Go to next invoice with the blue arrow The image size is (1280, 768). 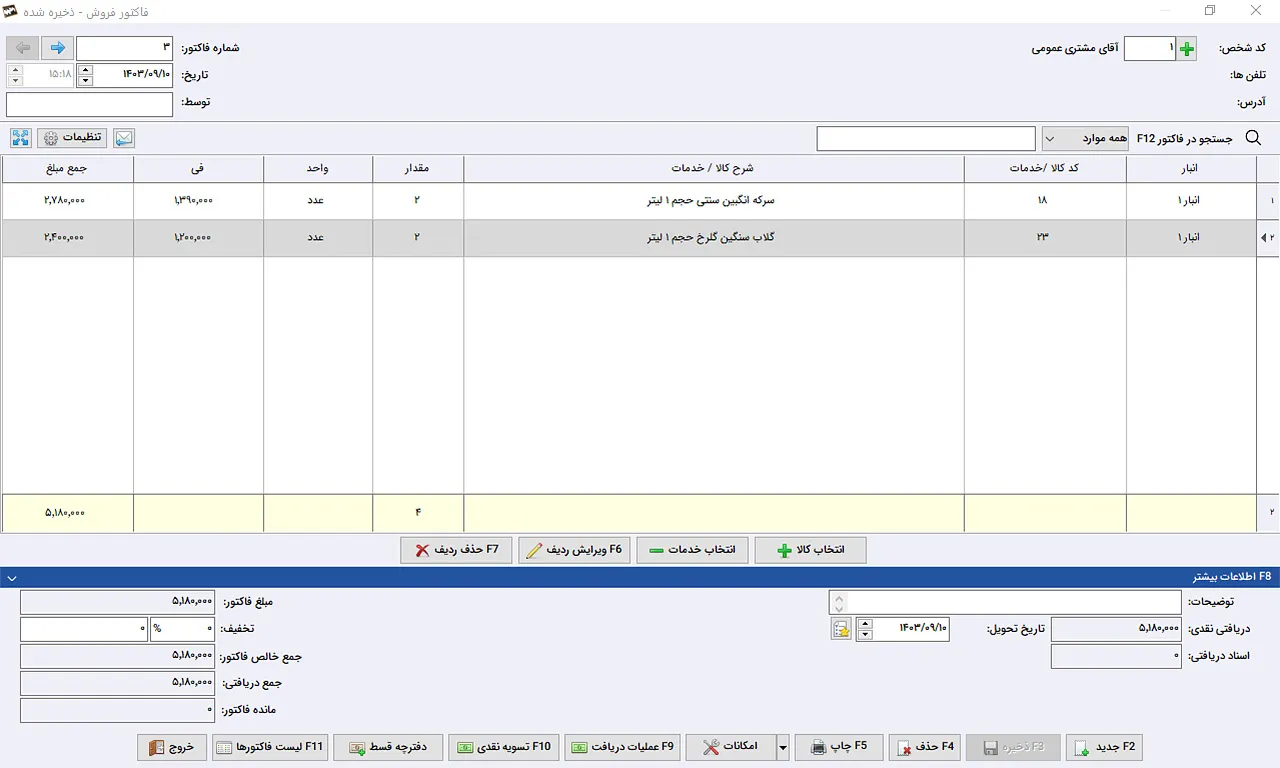58,48
